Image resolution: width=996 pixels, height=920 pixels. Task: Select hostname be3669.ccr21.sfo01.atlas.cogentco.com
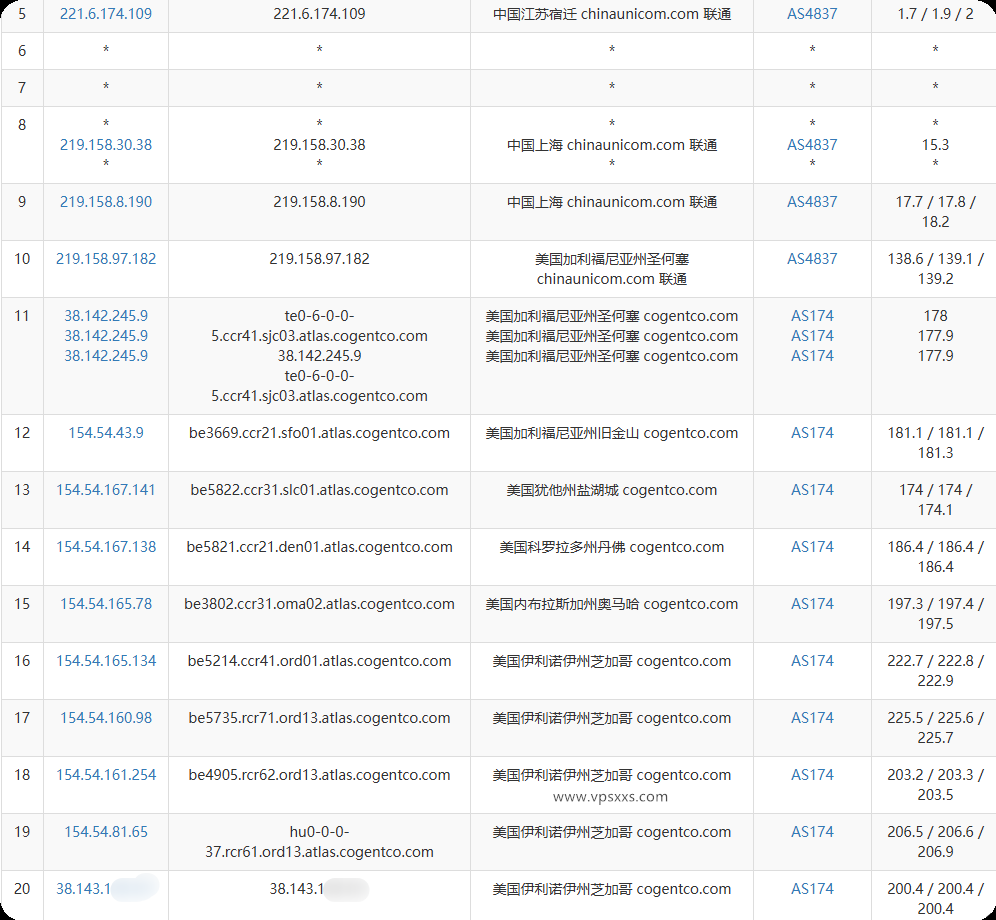(320, 433)
